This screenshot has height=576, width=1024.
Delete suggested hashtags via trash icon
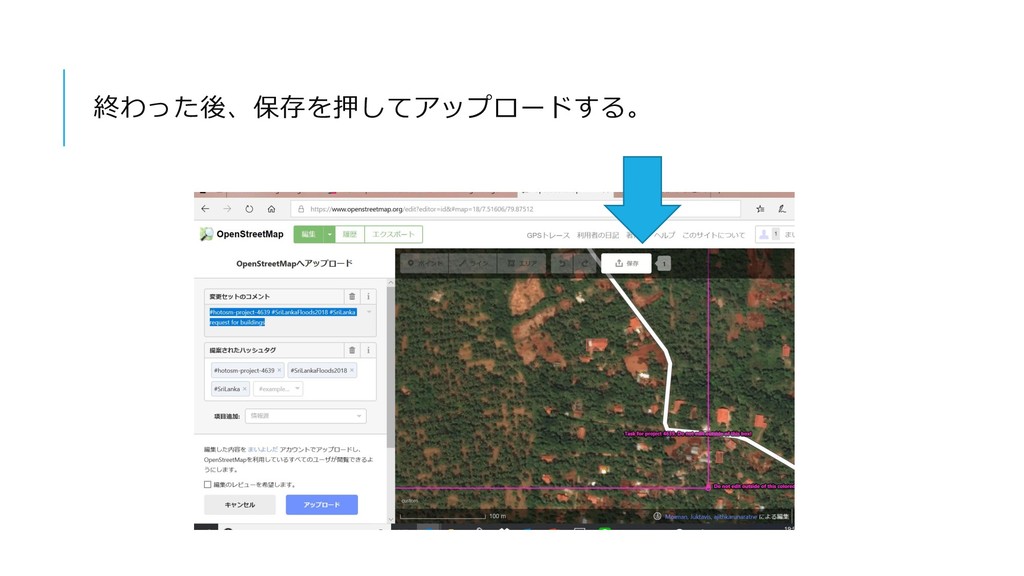(352, 350)
